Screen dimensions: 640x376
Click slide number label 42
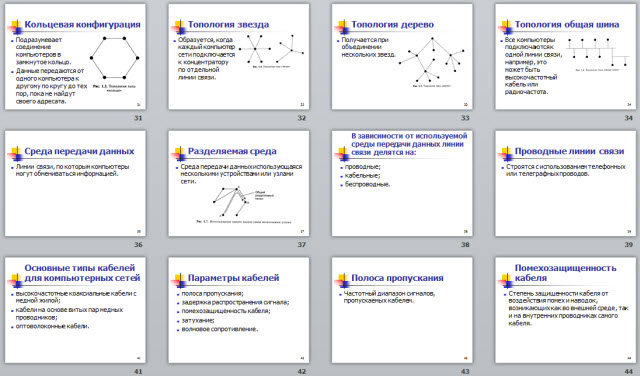(x=301, y=372)
